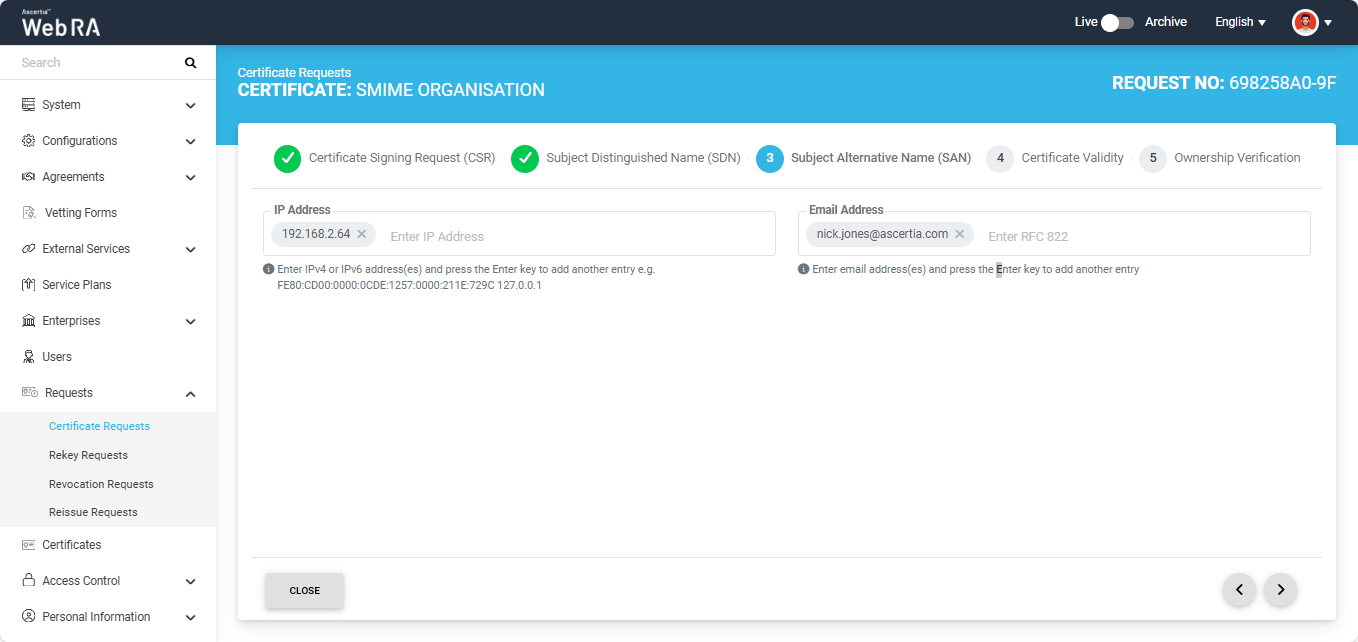Viewport: 1358px width, 642px height.
Task: Remove the 192.168.2.64 IP address chip
Action: click(362, 234)
